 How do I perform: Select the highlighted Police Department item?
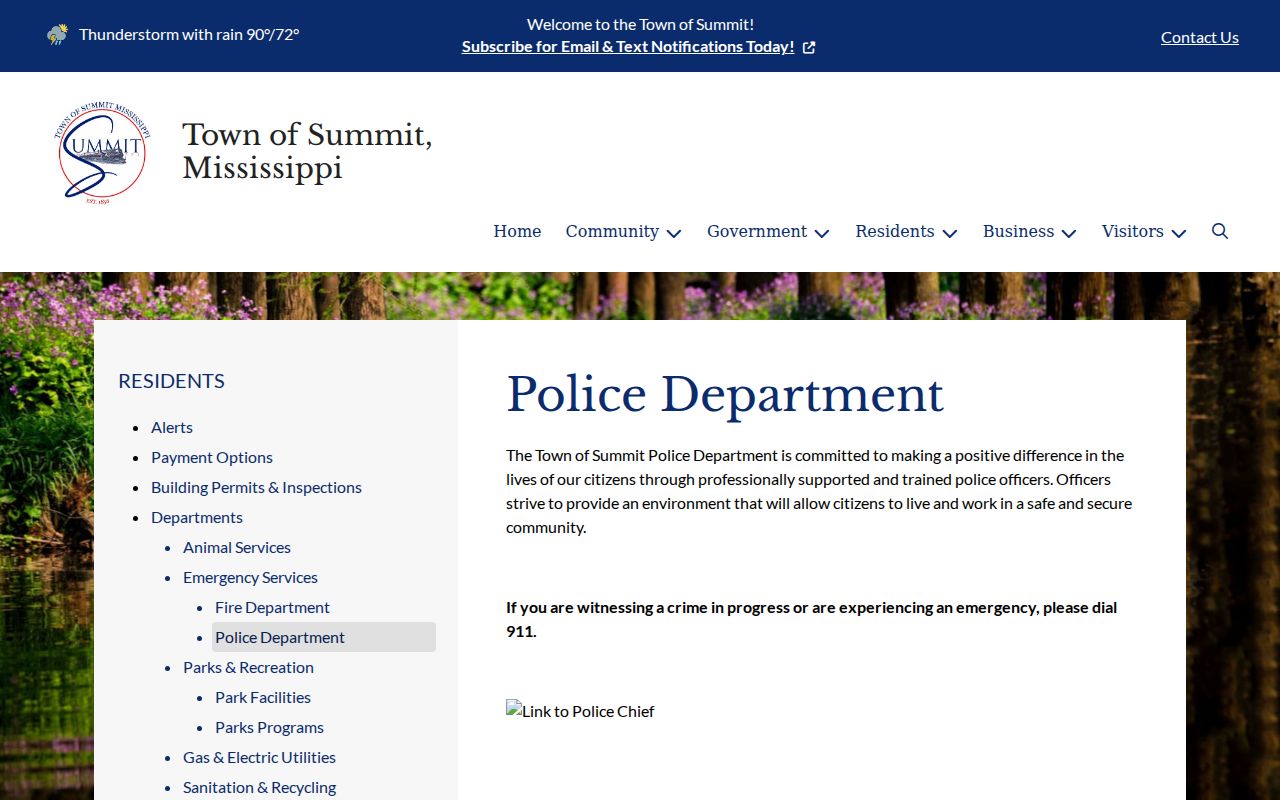click(x=324, y=637)
